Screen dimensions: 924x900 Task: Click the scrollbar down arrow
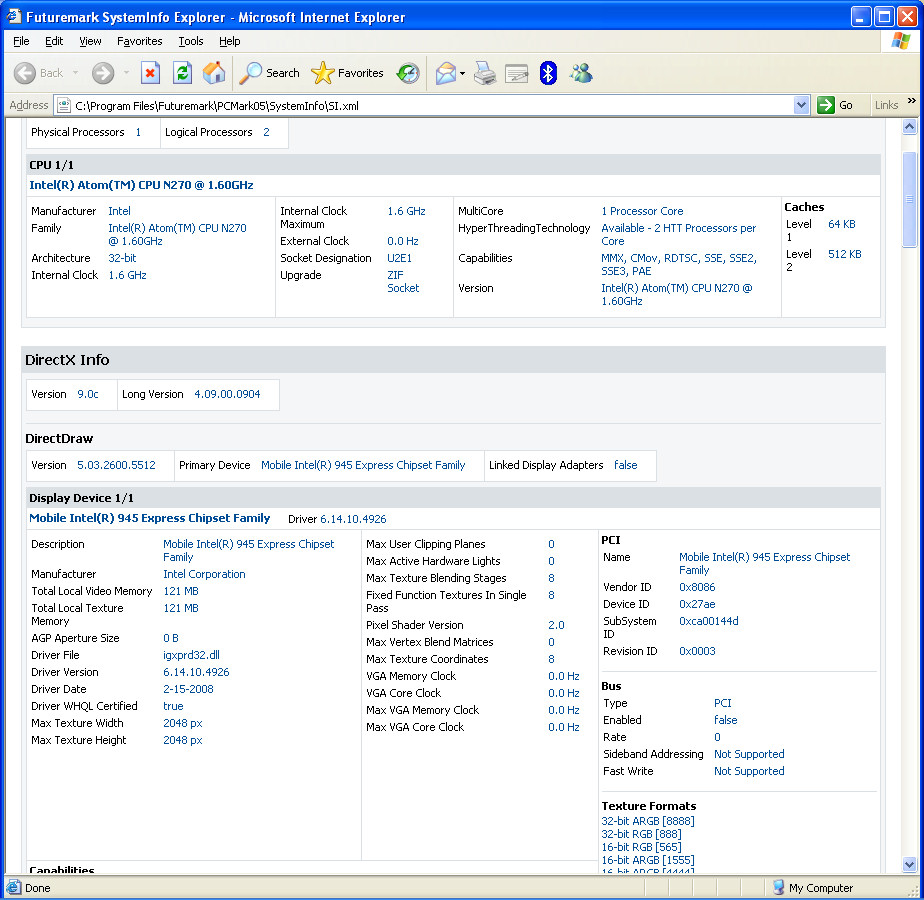click(x=909, y=865)
